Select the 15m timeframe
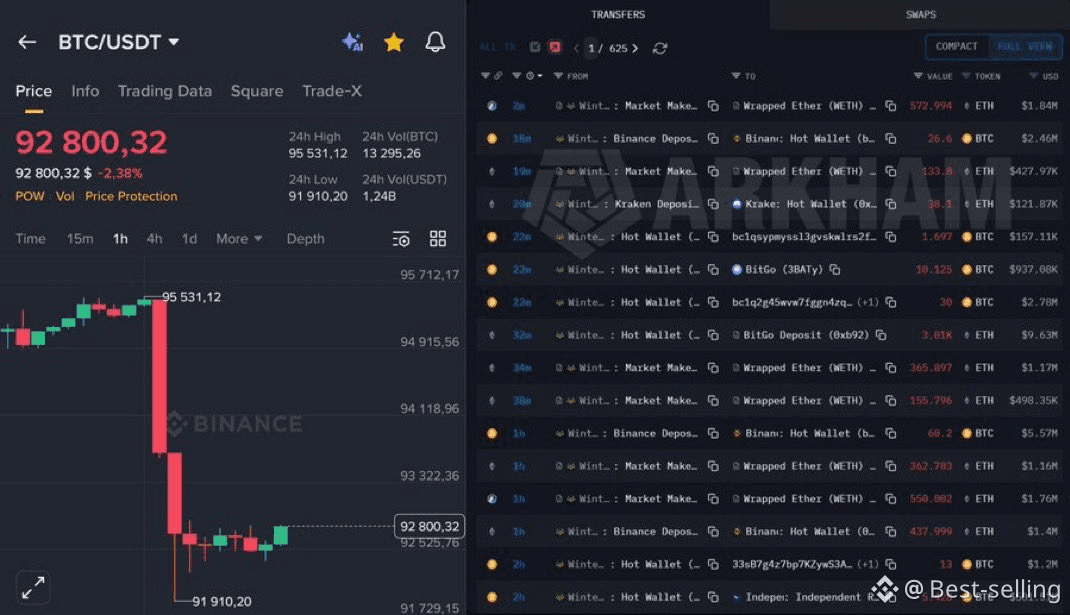 [80, 239]
